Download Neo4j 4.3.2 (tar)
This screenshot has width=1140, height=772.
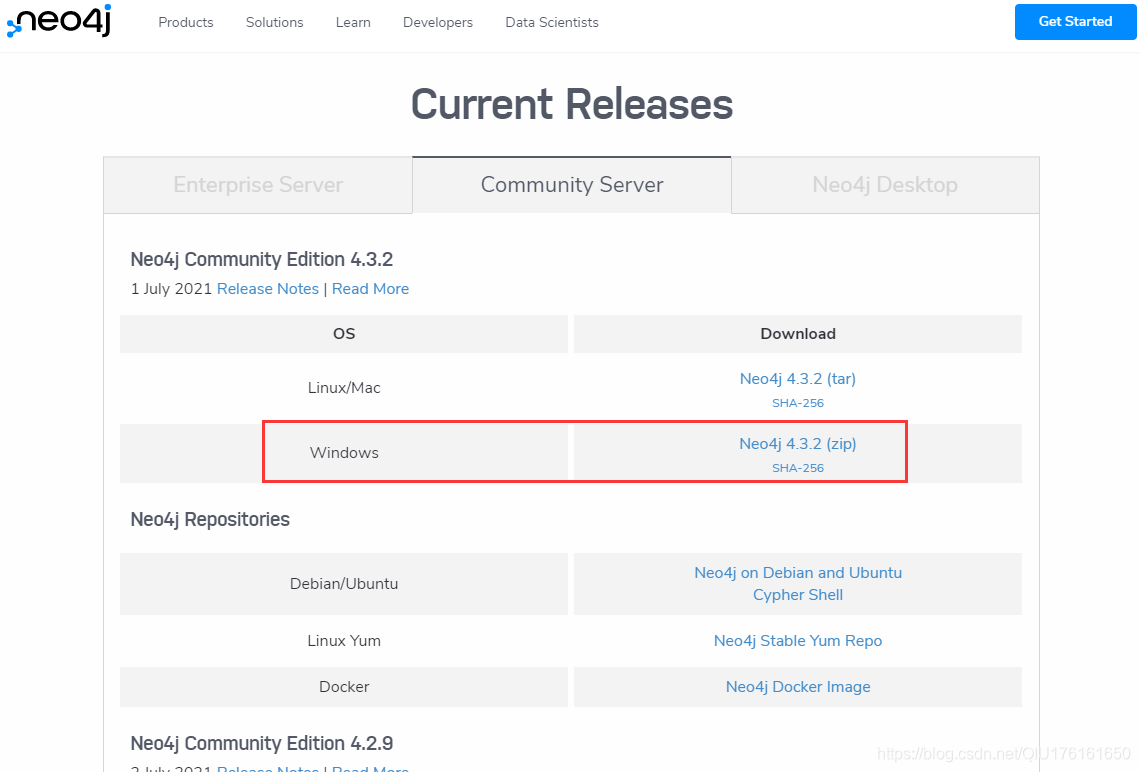coord(798,379)
